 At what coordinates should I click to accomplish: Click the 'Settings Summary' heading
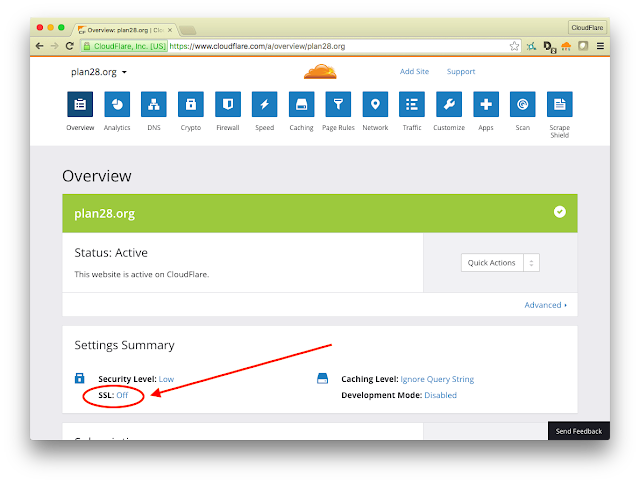point(124,345)
